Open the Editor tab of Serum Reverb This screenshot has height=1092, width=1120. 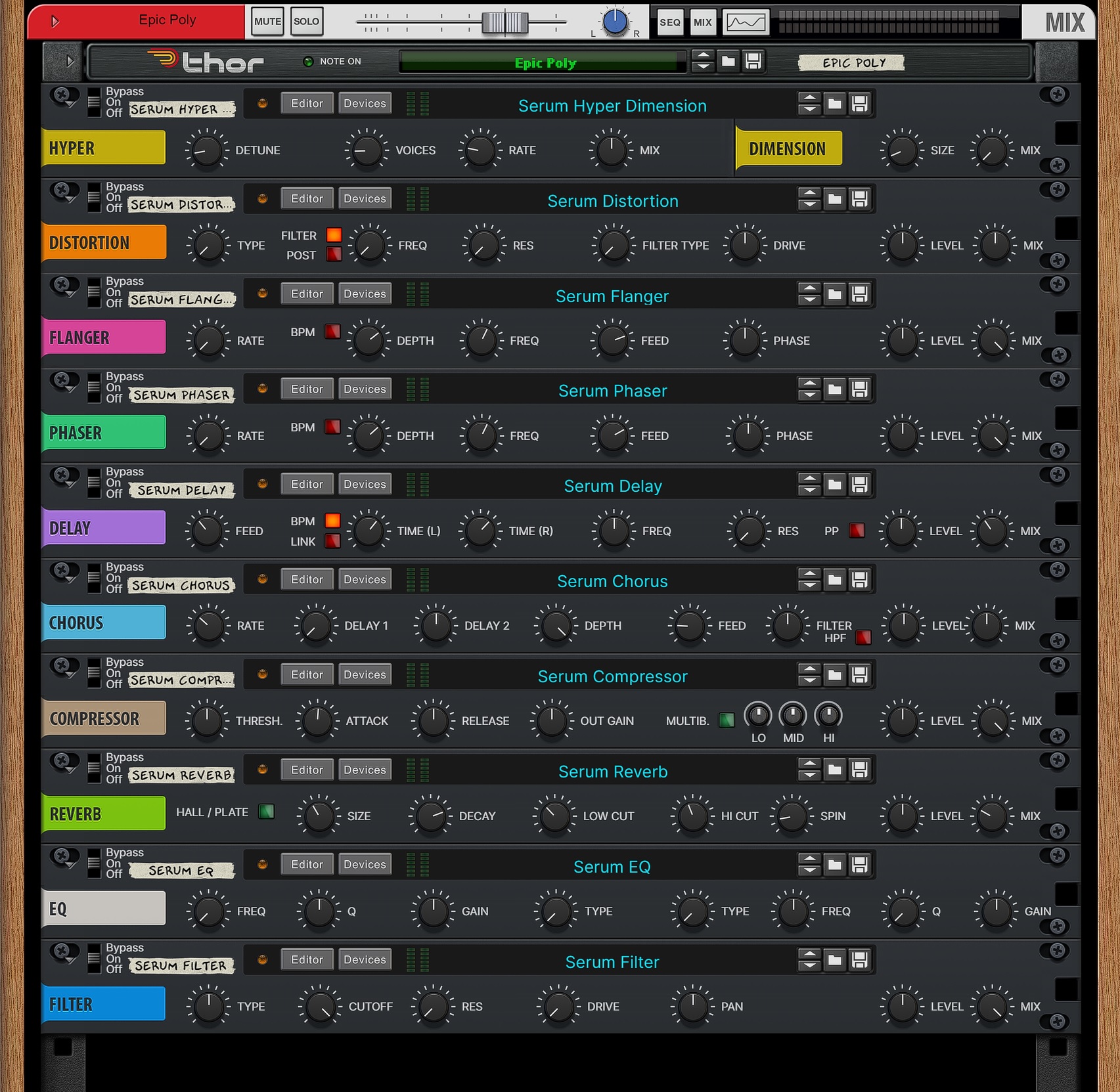click(307, 770)
